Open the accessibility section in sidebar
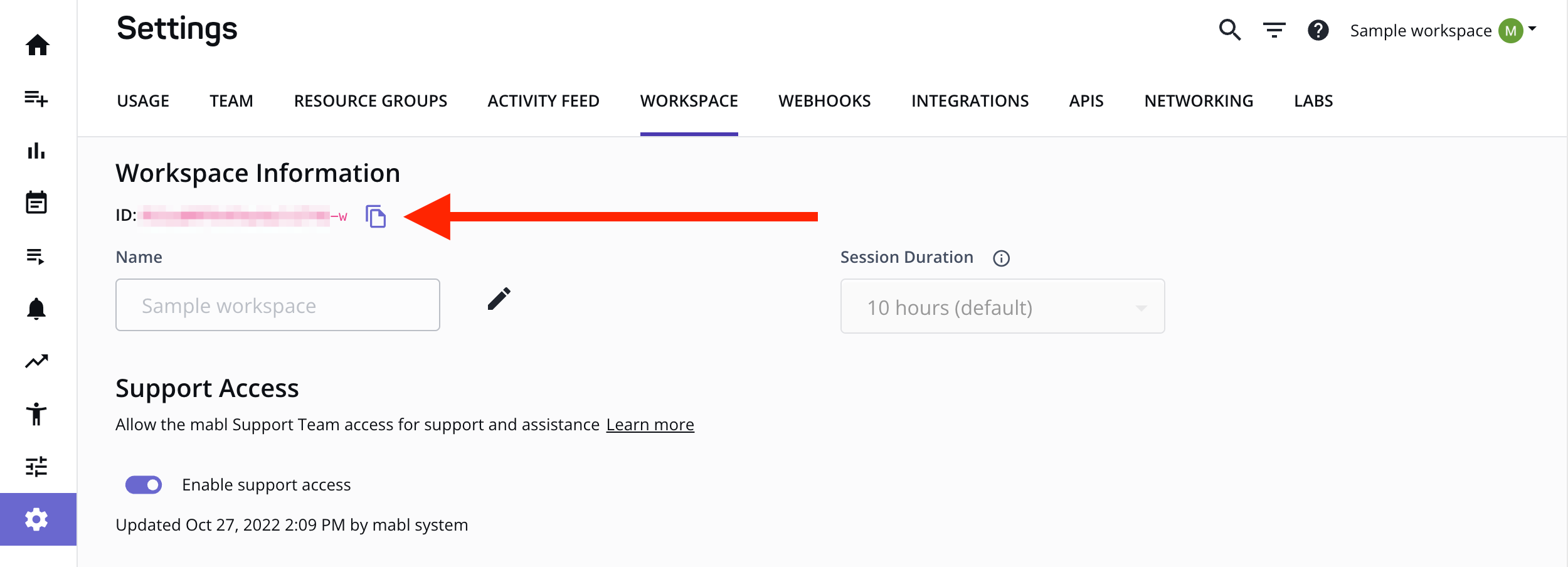The image size is (1568, 567). 38,414
